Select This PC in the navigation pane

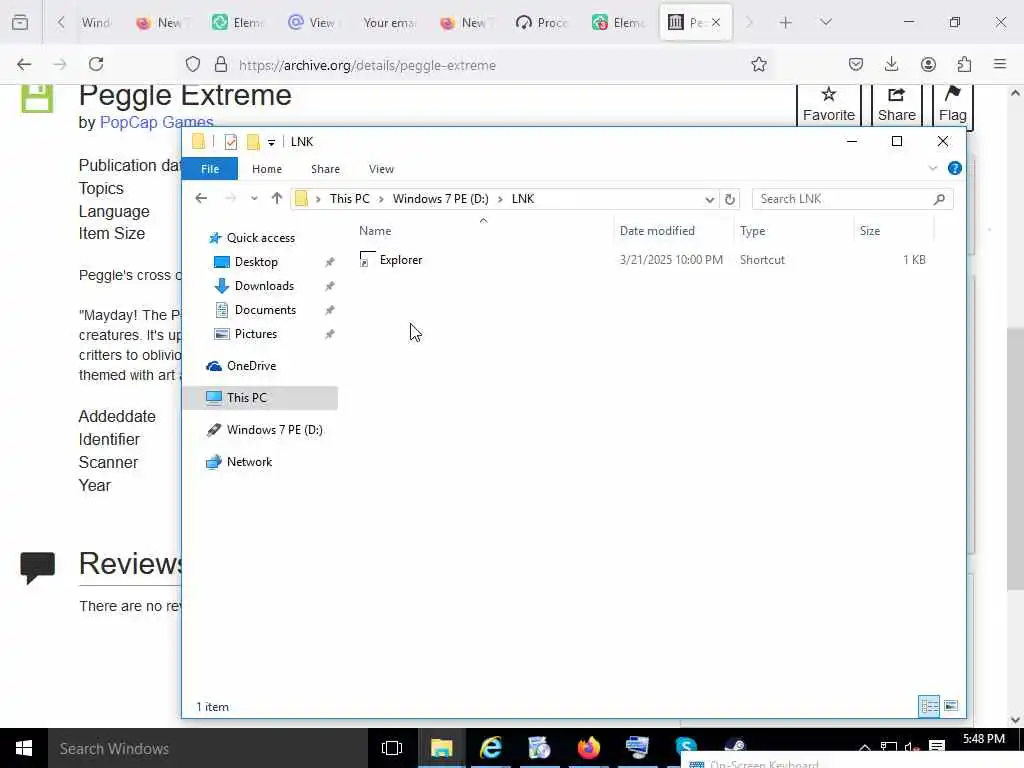(260, 398)
